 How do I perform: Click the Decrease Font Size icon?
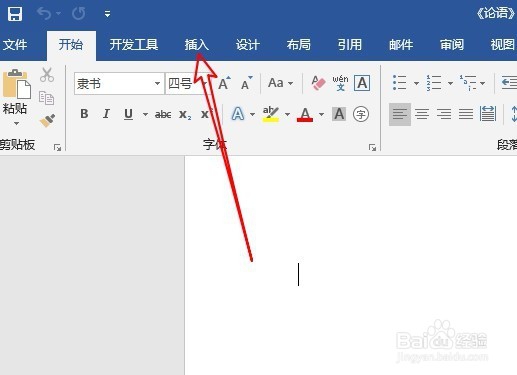coord(246,83)
